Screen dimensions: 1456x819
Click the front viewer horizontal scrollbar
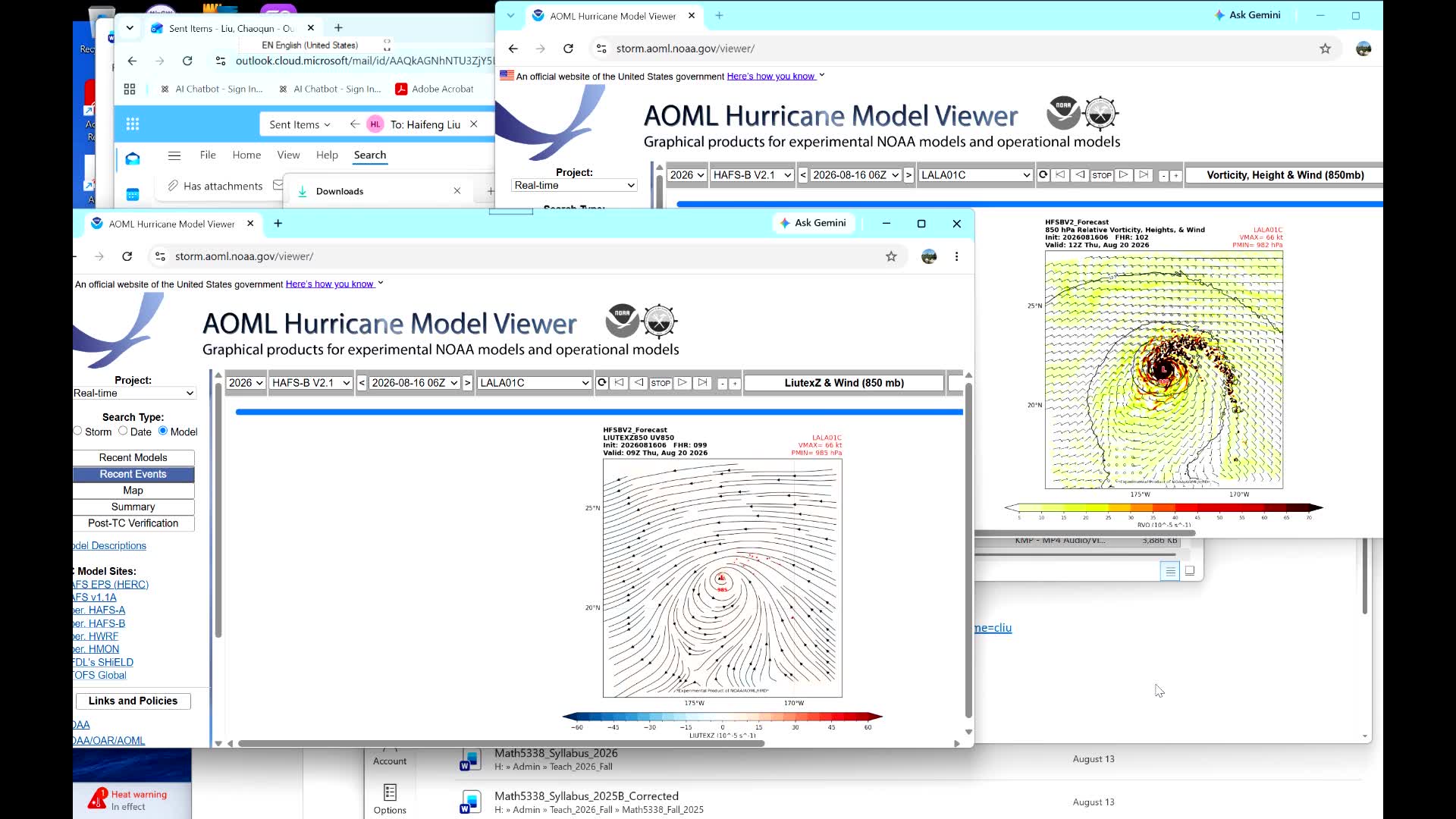(500, 743)
